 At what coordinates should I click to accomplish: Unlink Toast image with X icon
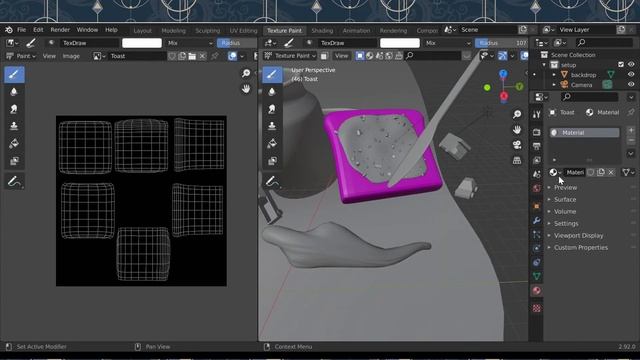tap(202, 56)
